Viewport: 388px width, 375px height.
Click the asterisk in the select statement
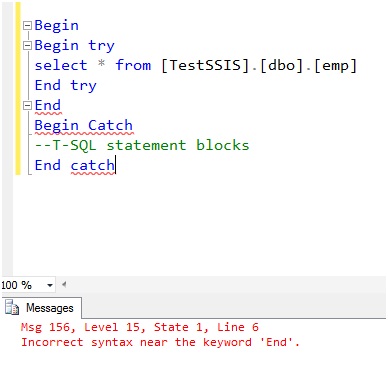(101, 64)
